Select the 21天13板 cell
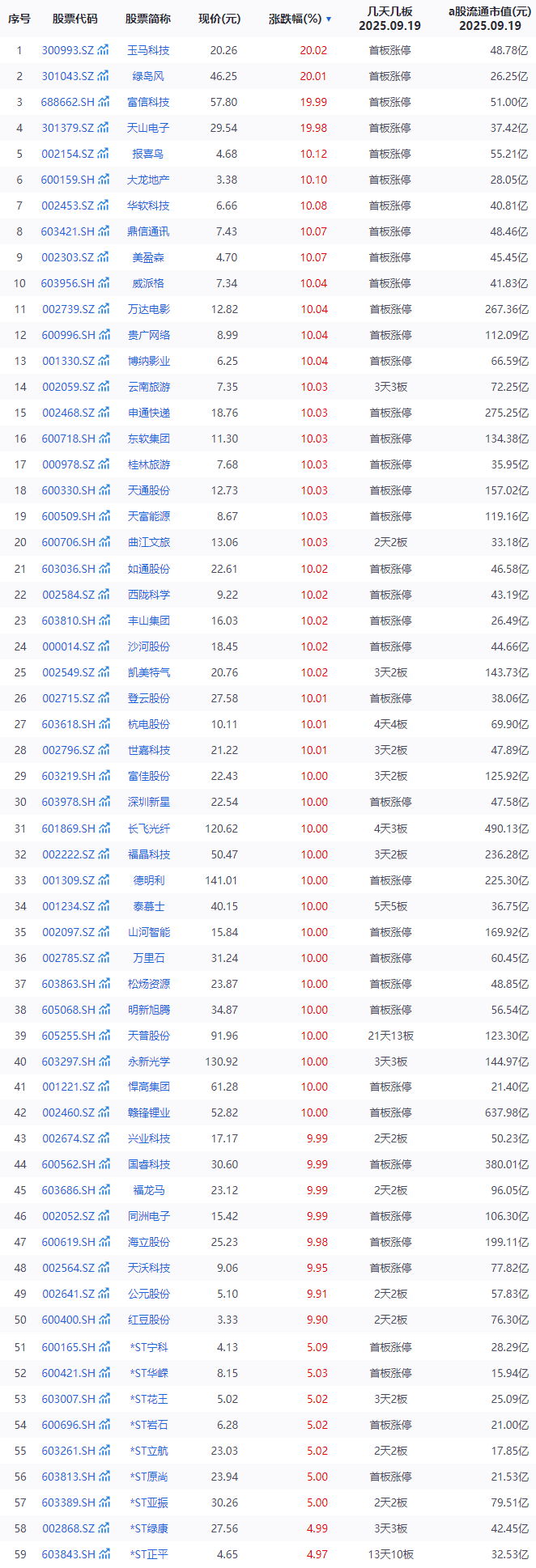 (x=390, y=1036)
